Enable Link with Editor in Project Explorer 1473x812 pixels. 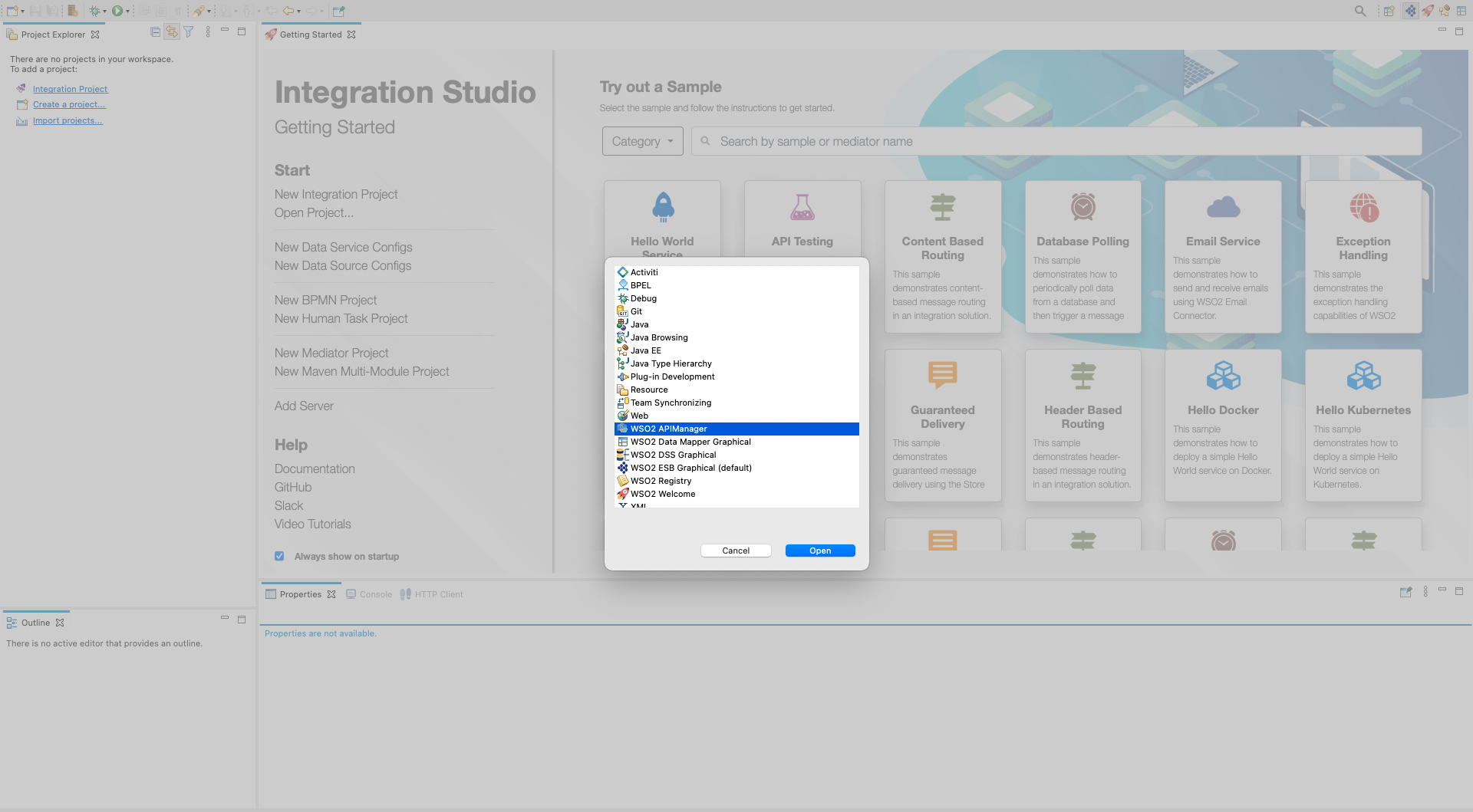[172, 31]
